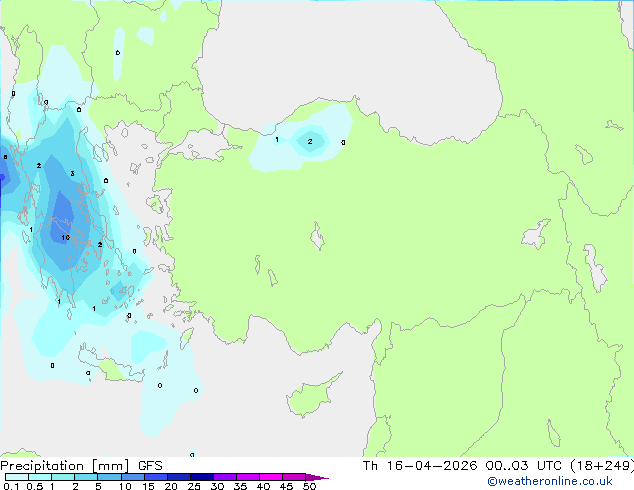Click the '25' legend scale label
The height and width of the screenshot is (490, 634).
tap(194, 486)
